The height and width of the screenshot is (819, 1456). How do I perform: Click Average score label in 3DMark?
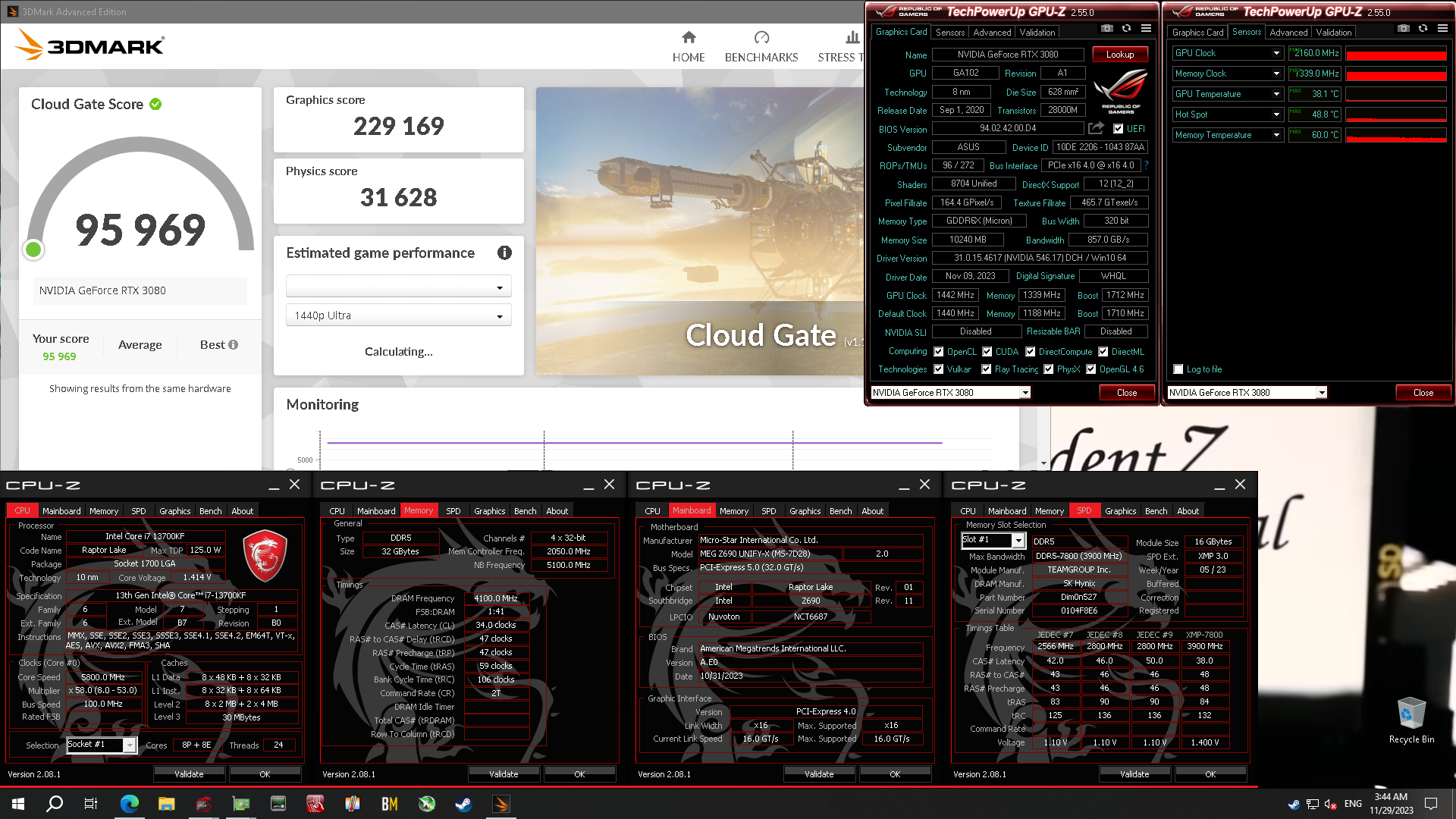tap(140, 345)
